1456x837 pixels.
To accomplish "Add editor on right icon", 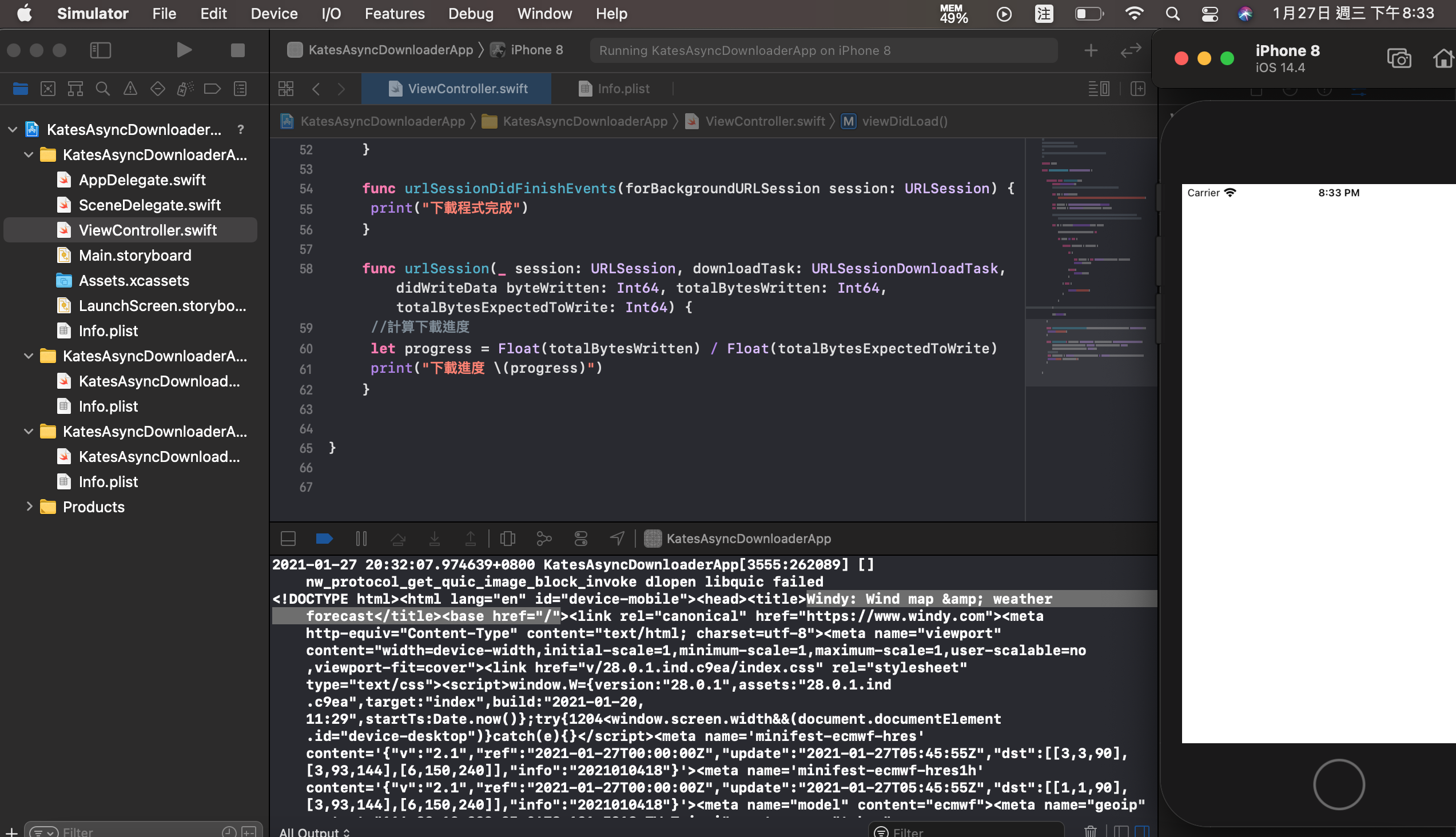I will (x=1138, y=89).
